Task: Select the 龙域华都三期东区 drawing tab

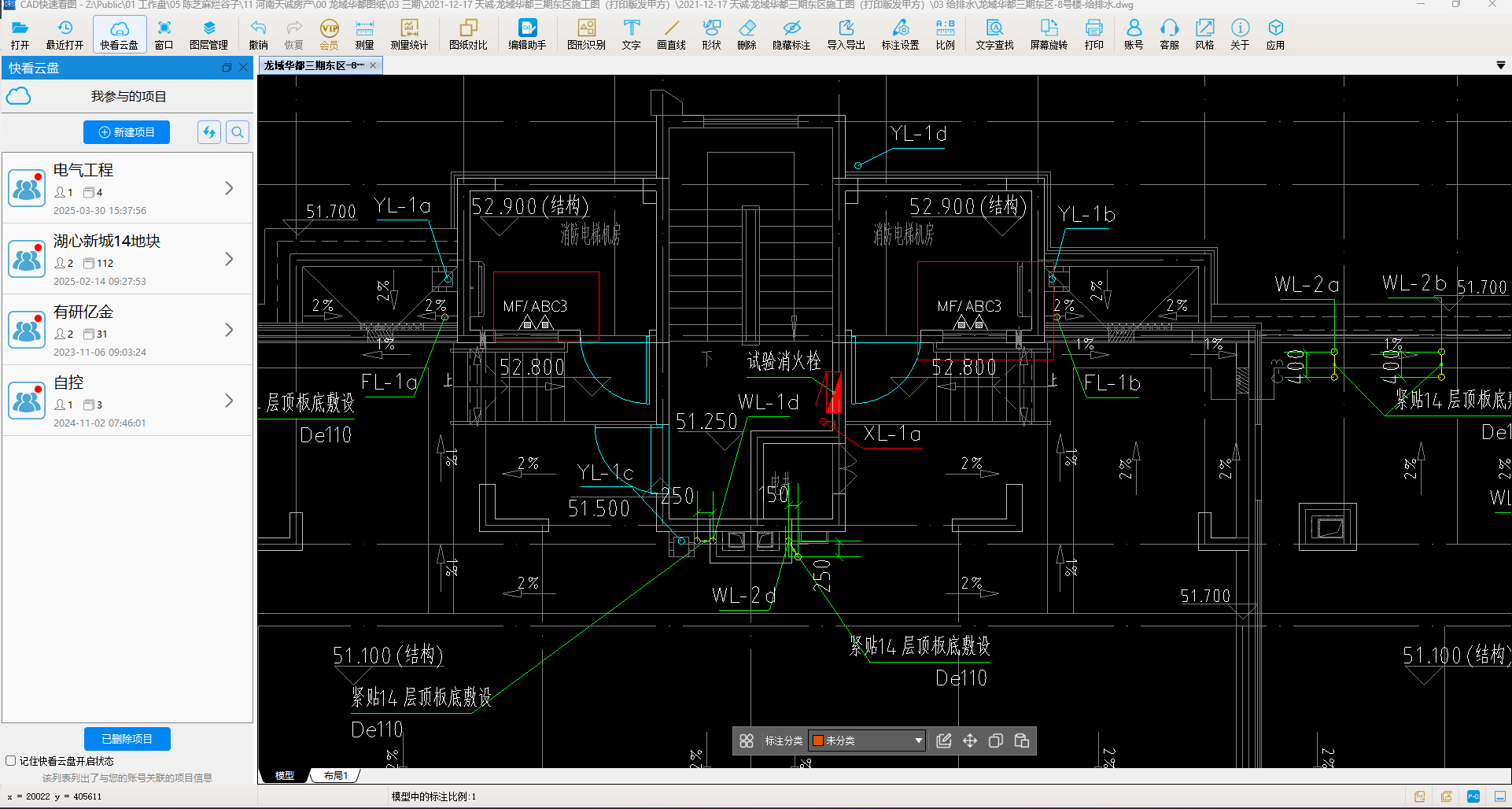Action: [x=314, y=65]
